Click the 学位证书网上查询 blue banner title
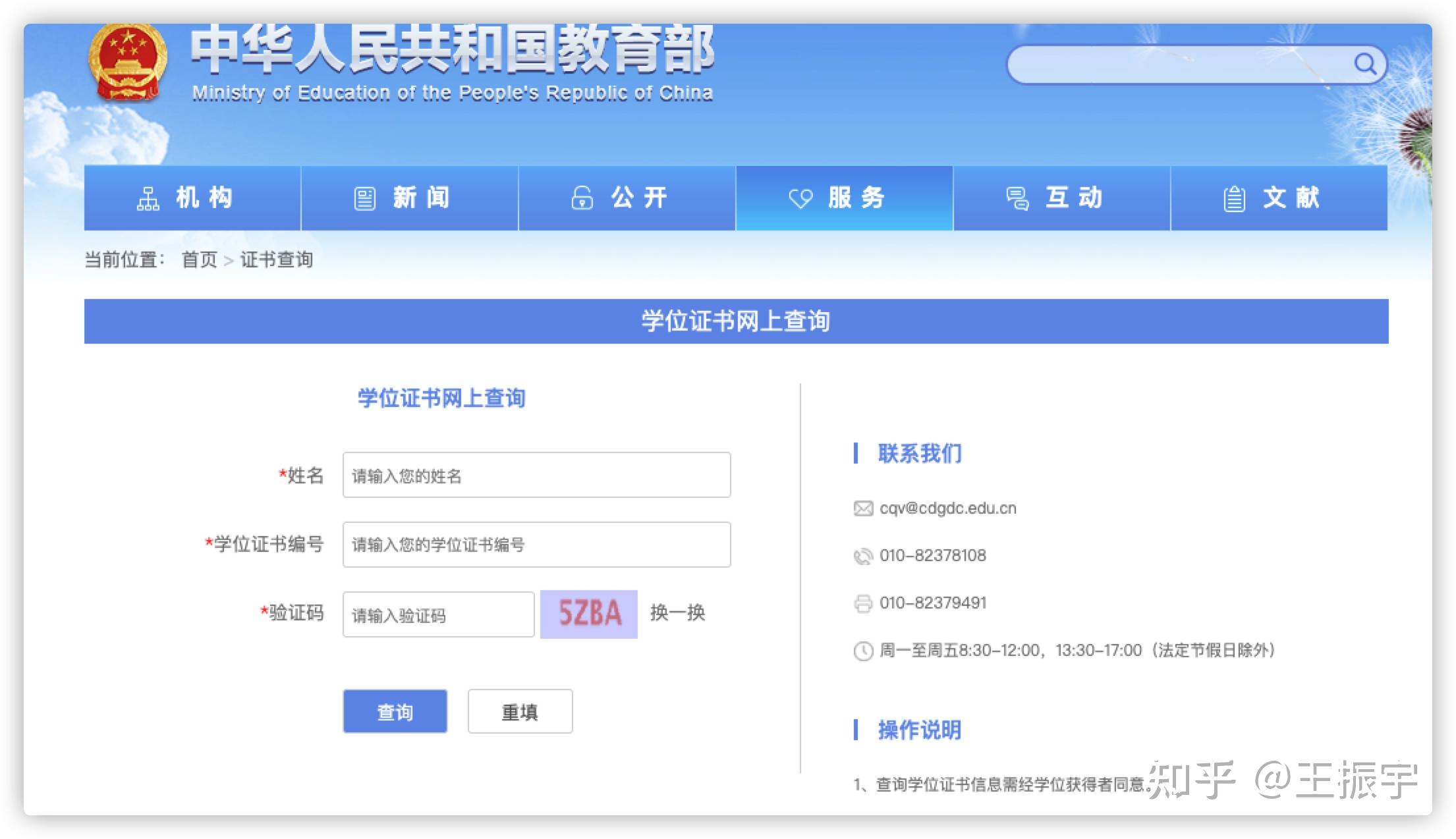Viewport: 1456px width, 839px height. [736, 321]
